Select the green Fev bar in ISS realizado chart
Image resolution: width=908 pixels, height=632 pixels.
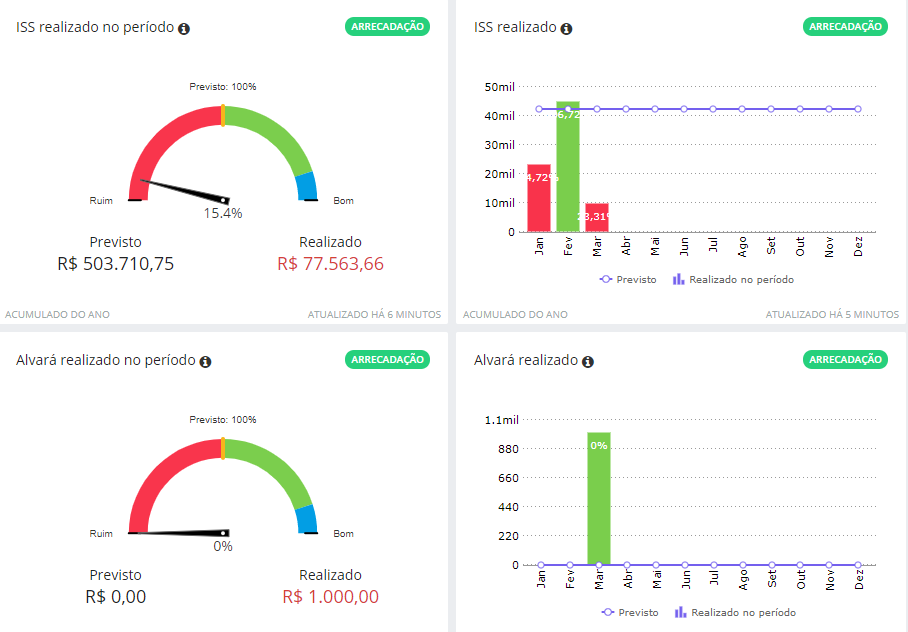tap(568, 170)
